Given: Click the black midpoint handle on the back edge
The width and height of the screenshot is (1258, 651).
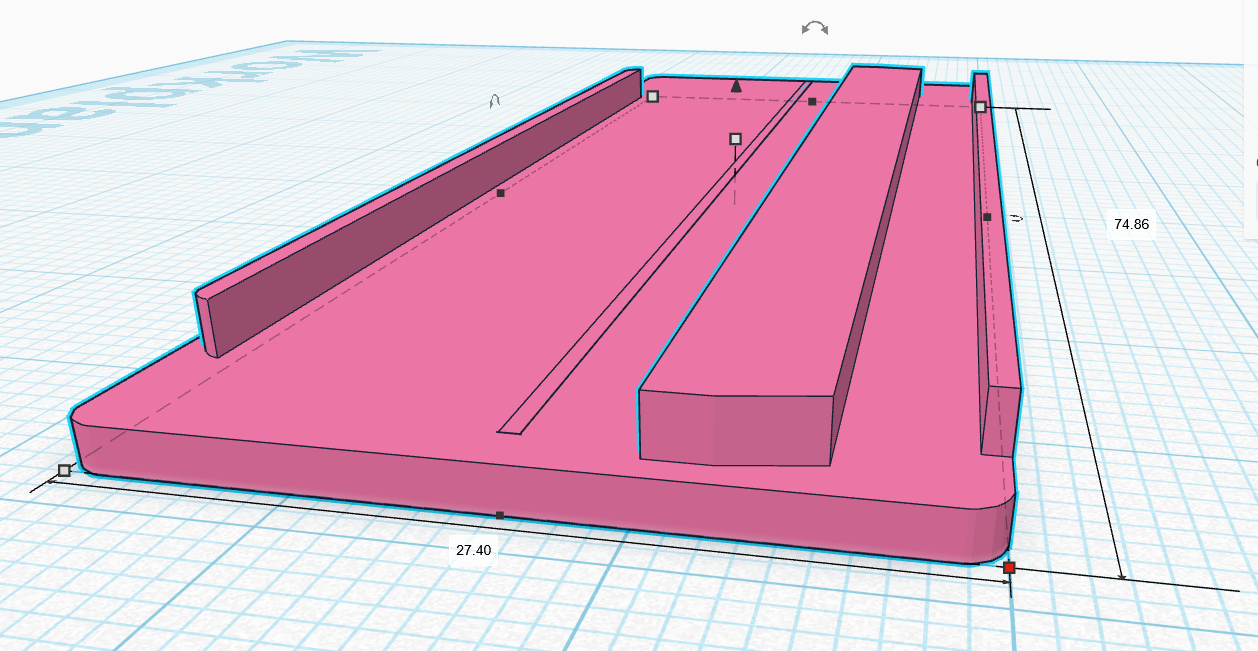Looking at the screenshot, I should pyautogui.click(x=812, y=102).
